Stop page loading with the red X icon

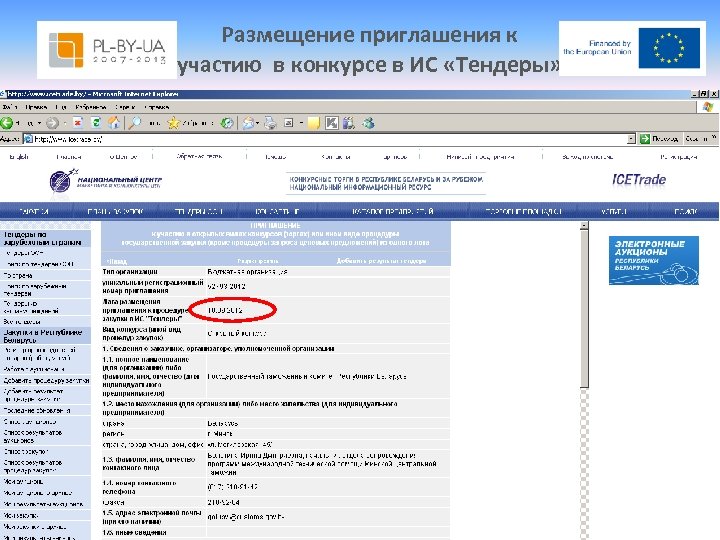78,123
